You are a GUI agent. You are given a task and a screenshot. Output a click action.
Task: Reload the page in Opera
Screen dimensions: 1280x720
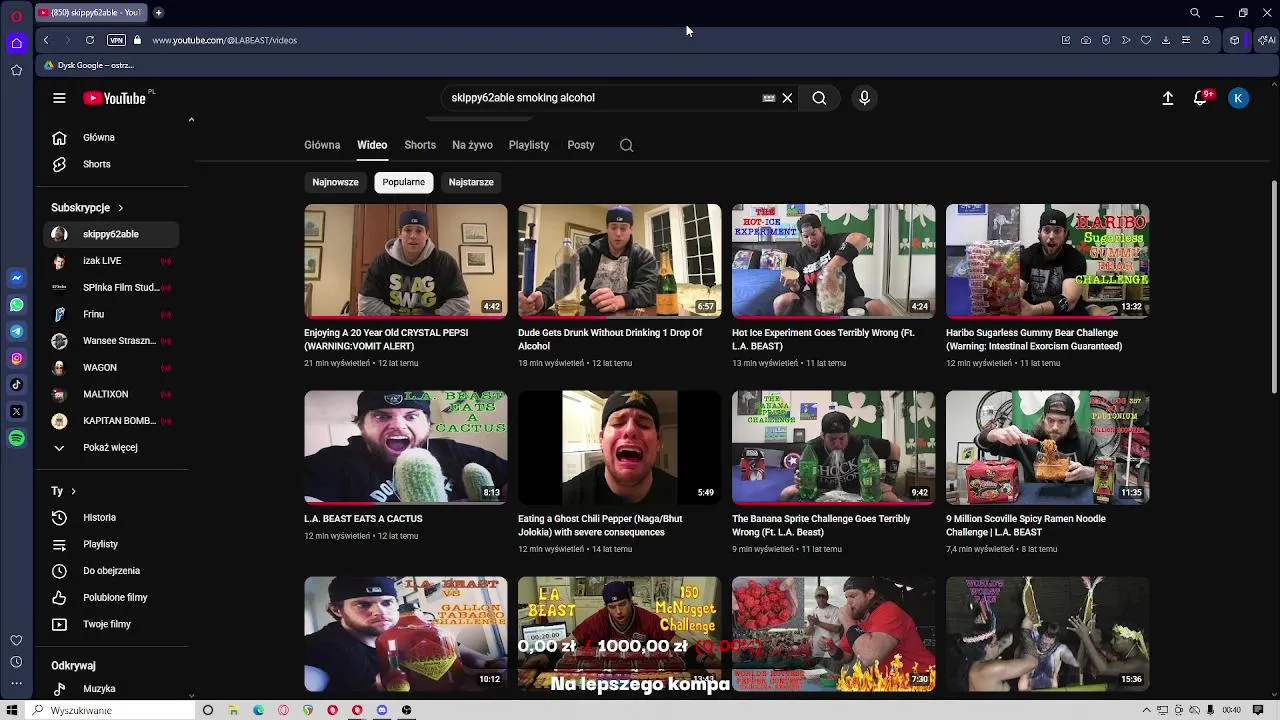point(90,40)
